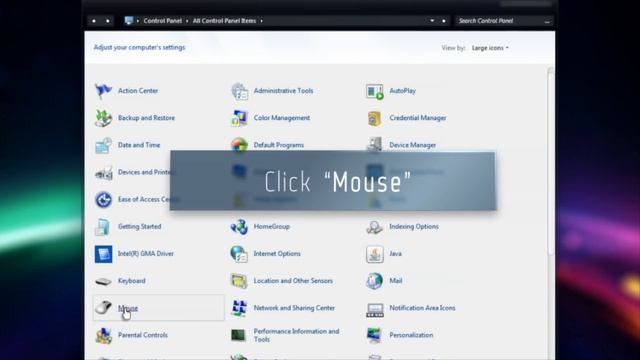
Task: Open Internet Options globe icon
Action: 239,254
